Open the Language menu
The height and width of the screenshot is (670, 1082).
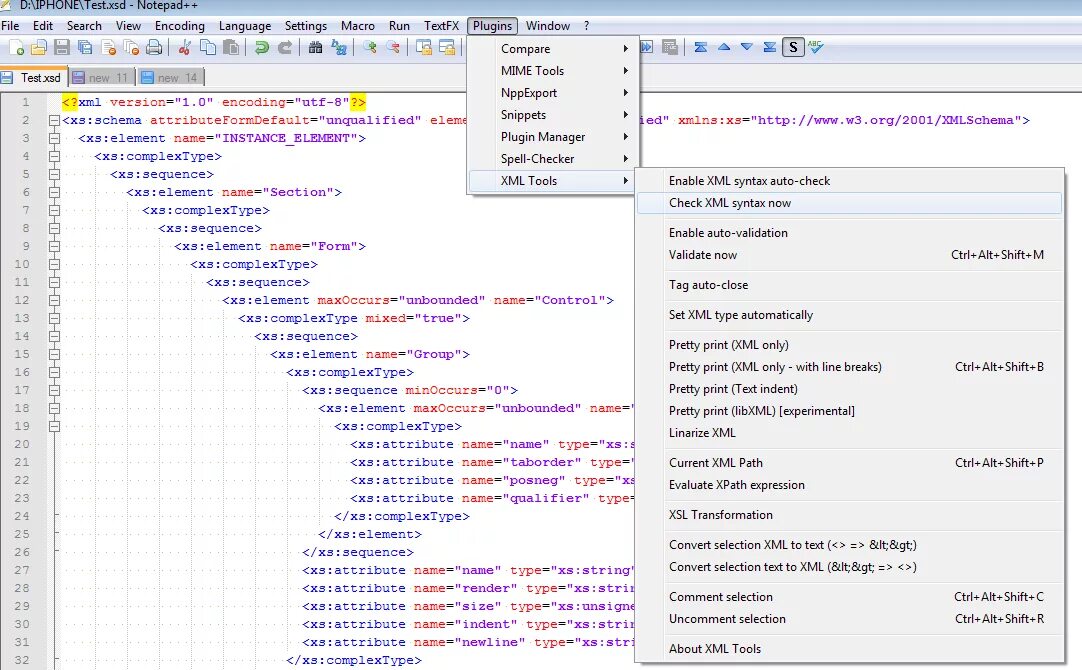[x=245, y=26]
